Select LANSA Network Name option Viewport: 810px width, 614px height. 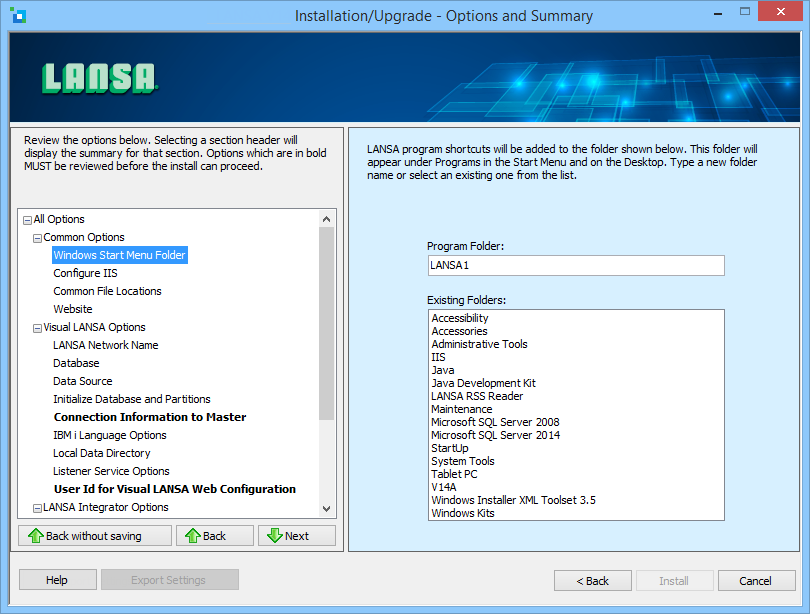point(106,345)
